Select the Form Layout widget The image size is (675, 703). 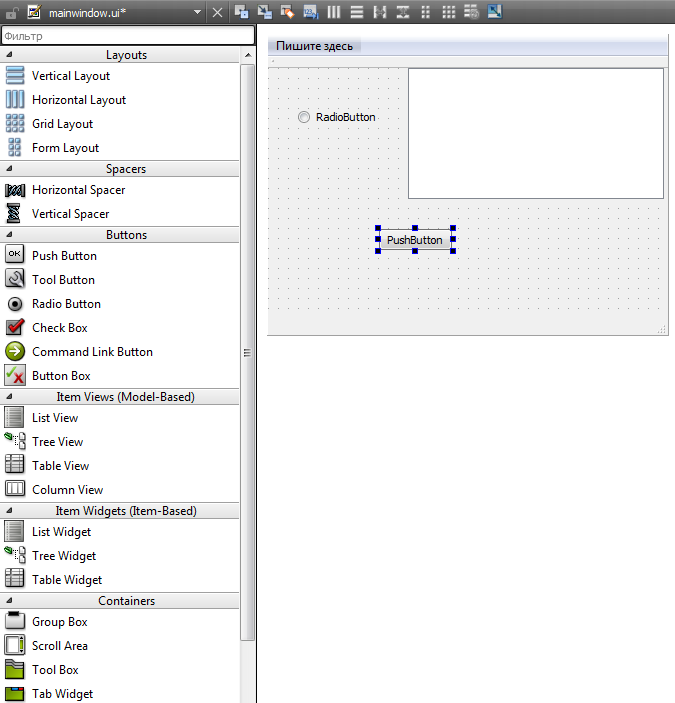click(120, 148)
